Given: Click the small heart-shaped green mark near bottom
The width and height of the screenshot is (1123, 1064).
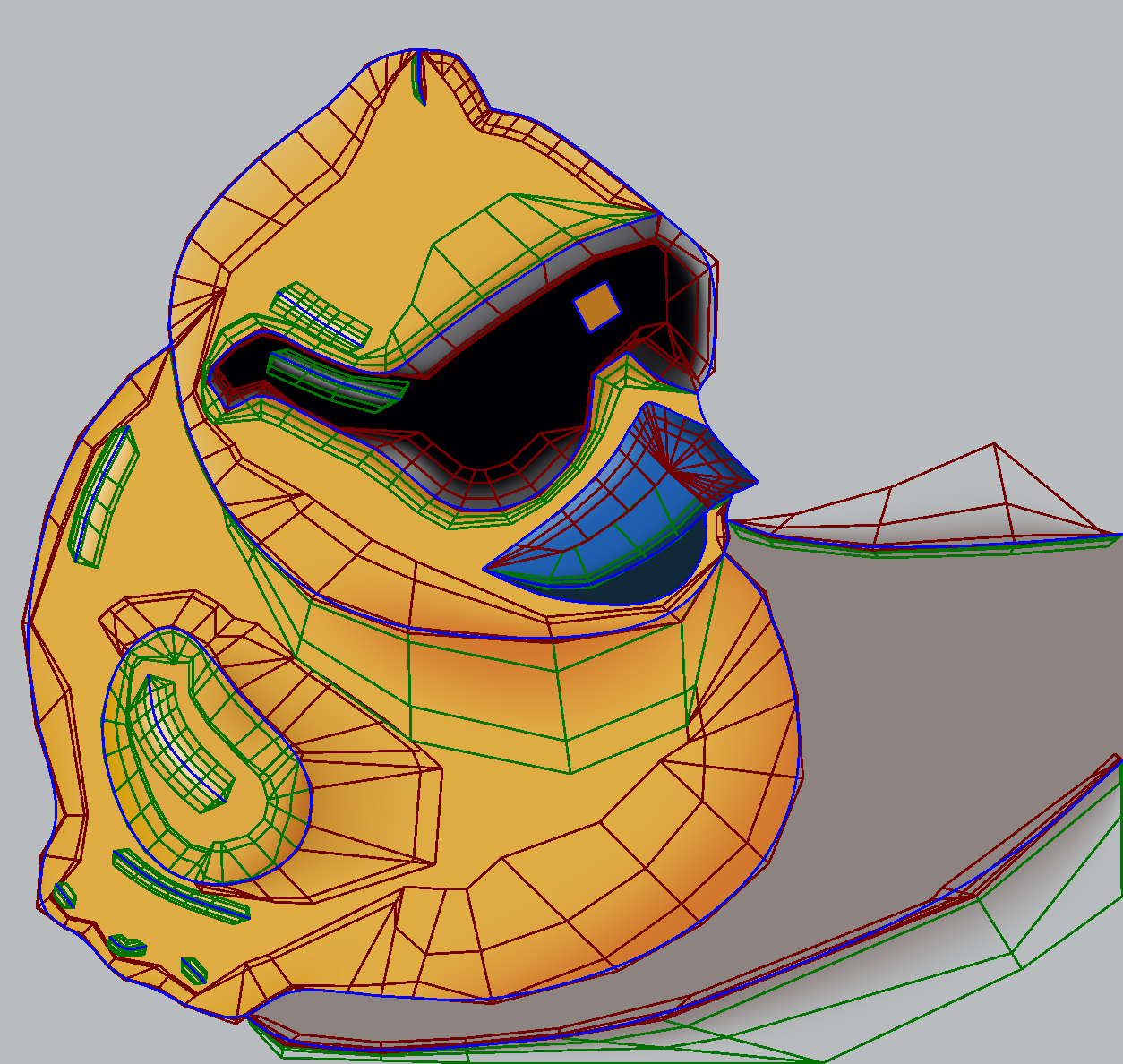Looking at the screenshot, I should pos(126,944).
